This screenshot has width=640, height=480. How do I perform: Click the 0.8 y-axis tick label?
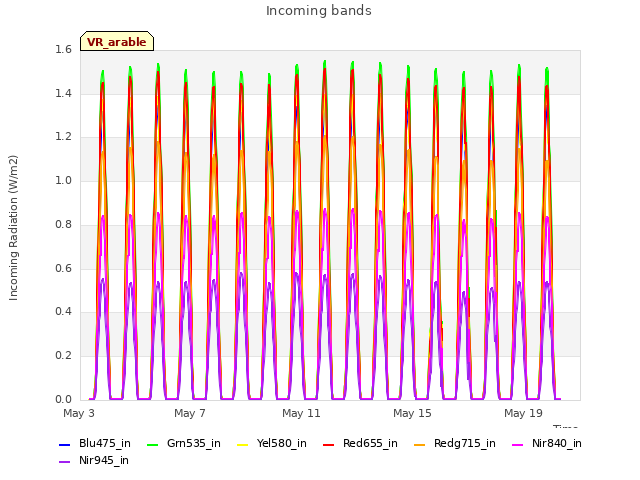63,224
